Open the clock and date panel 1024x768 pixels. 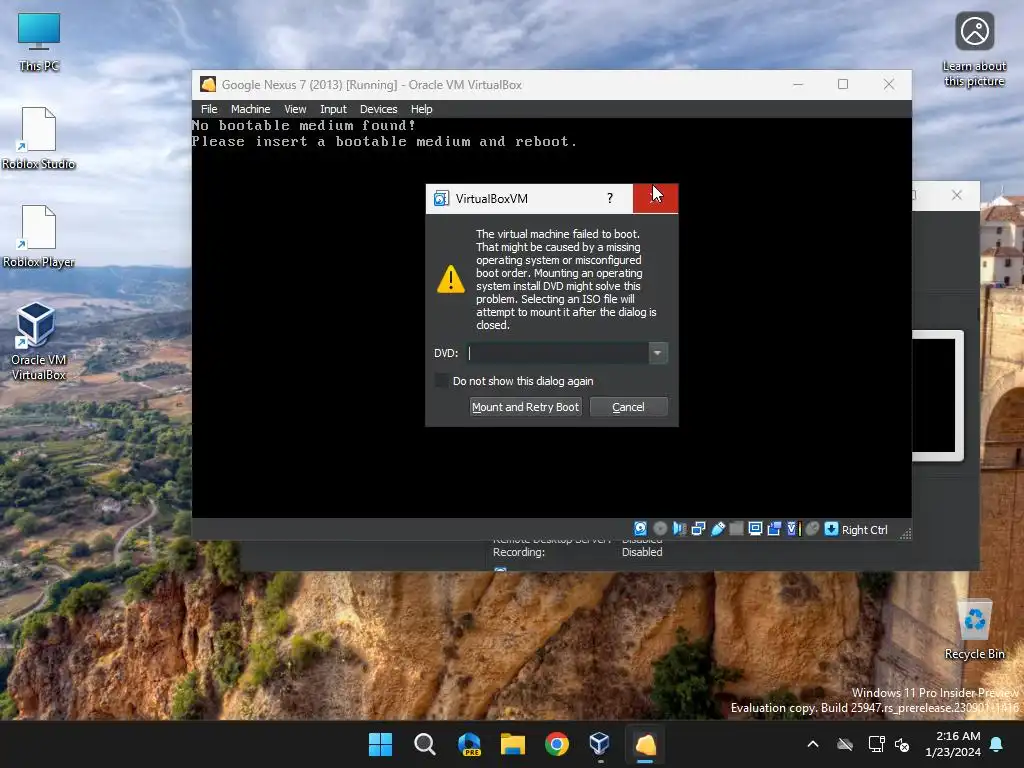(953, 744)
